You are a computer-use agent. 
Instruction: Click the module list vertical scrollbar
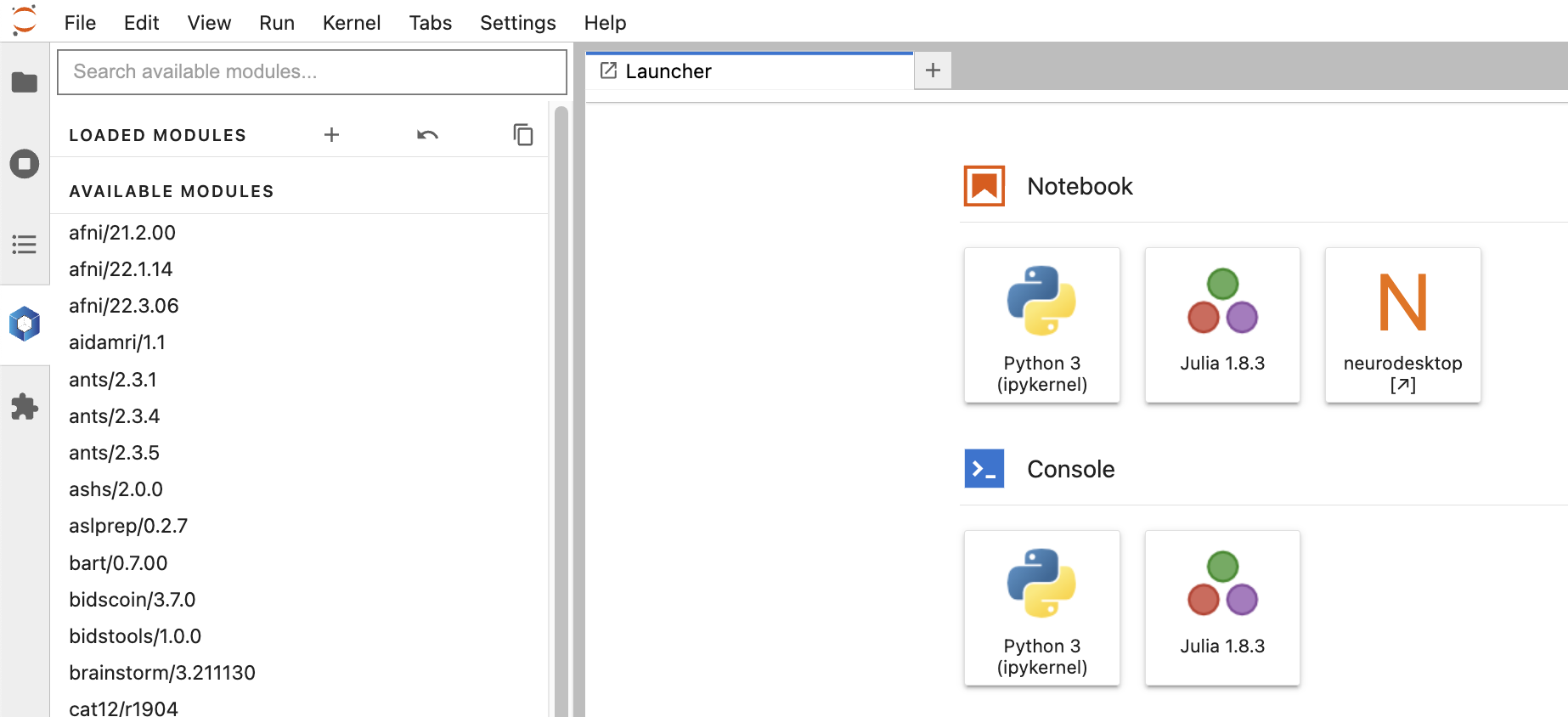561,408
